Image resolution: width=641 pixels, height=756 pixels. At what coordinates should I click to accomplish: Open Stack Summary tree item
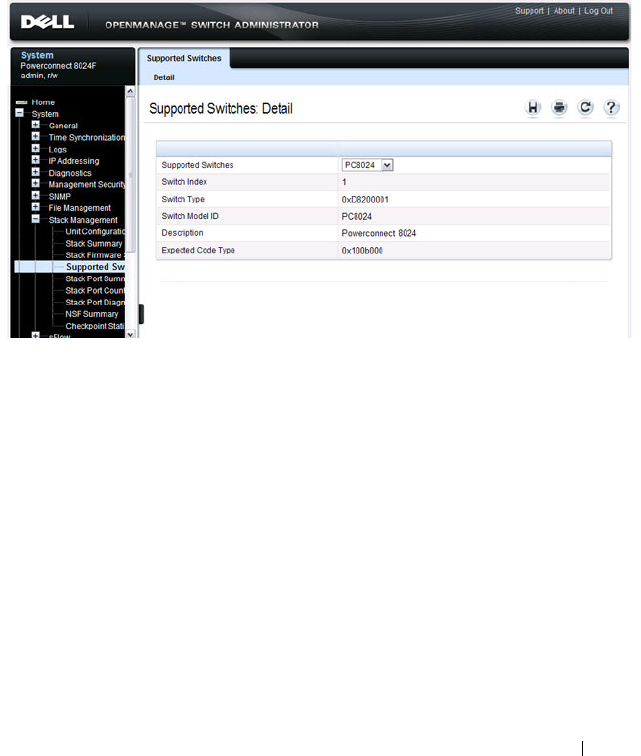pyautogui.click(x=94, y=243)
